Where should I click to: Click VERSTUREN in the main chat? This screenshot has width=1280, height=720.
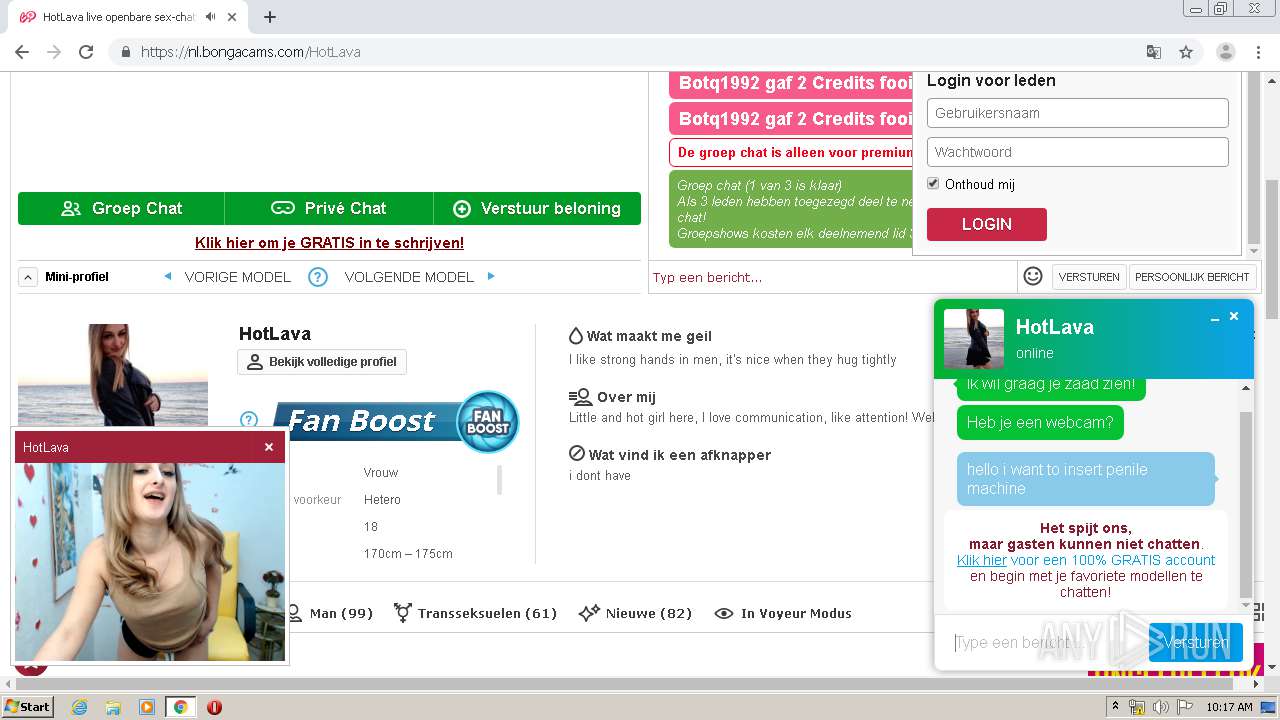(x=1089, y=277)
